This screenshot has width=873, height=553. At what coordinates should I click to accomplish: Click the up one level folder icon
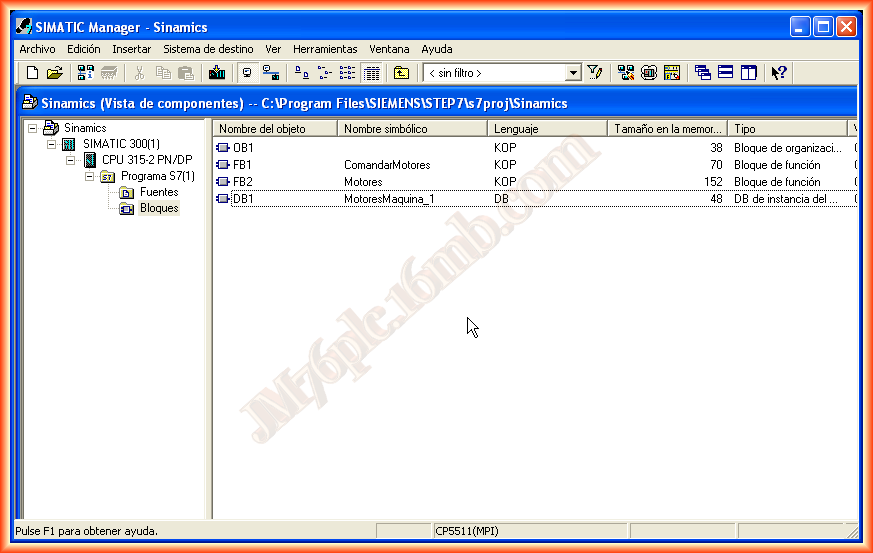(401, 73)
